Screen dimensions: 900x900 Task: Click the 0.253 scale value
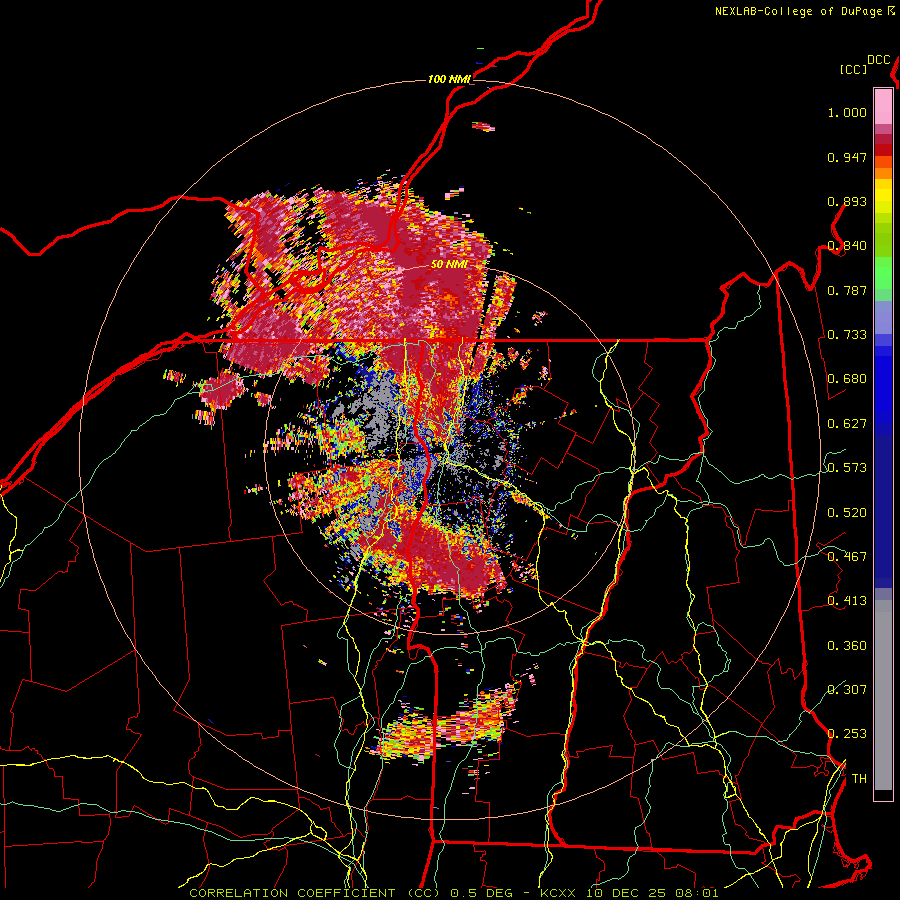pyautogui.click(x=847, y=734)
